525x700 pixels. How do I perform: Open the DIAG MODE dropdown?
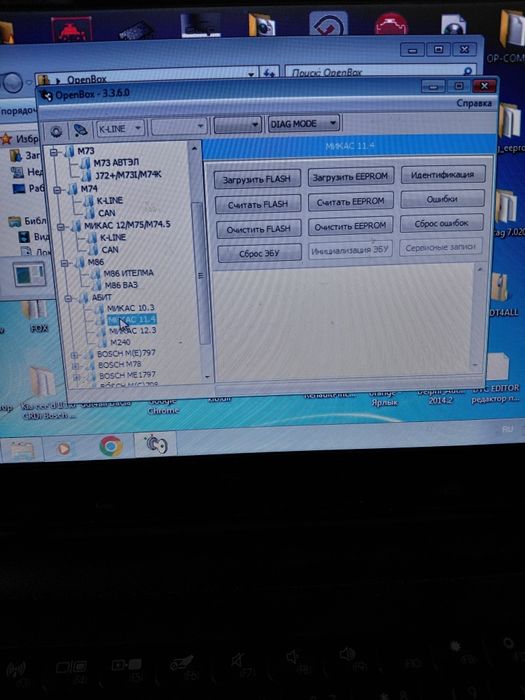[x=304, y=124]
